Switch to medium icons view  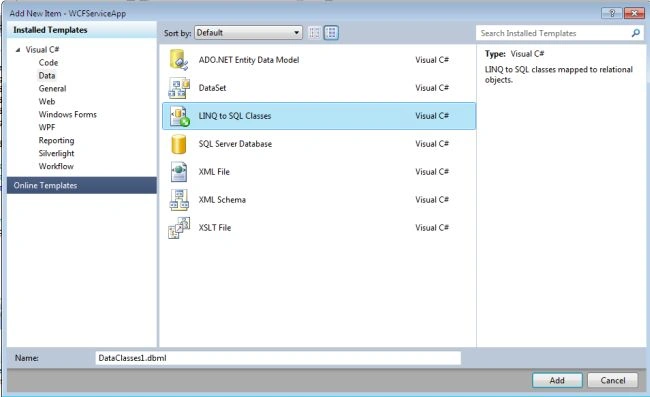click(x=331, y=33)
